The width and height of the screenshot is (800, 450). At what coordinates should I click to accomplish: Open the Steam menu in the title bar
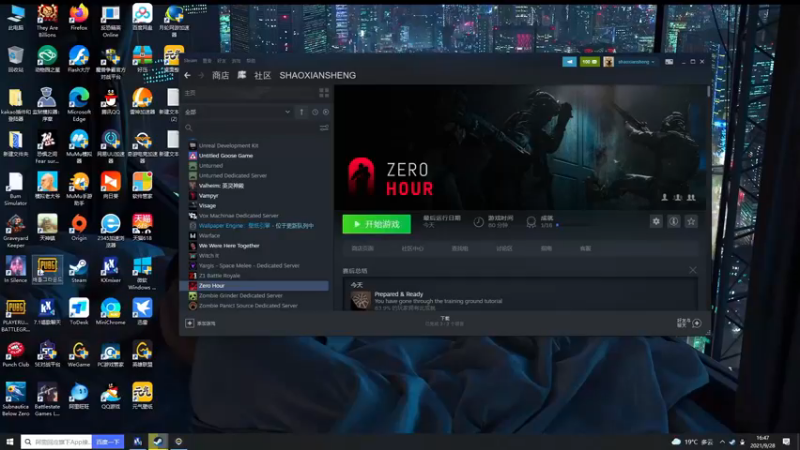(x=190, y=61)
